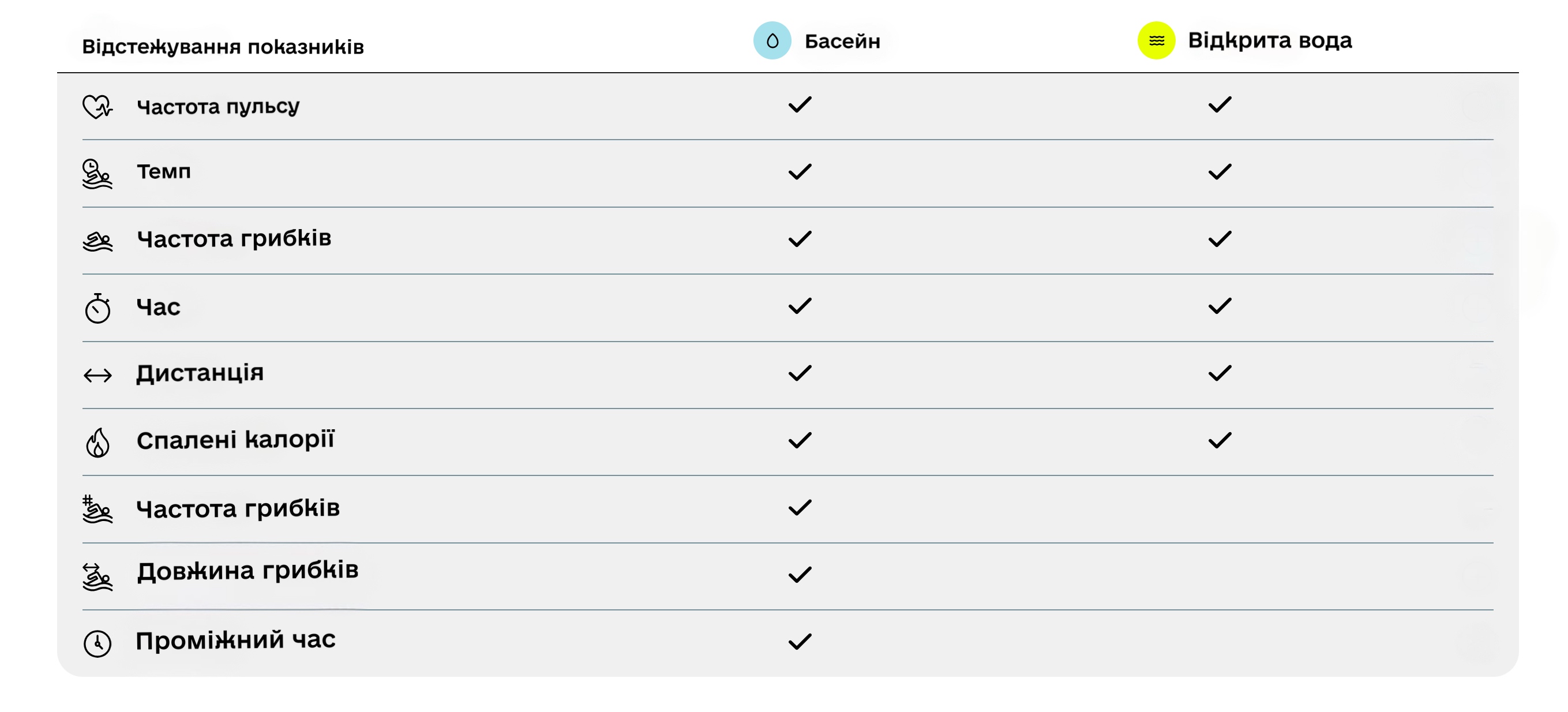The height and width of the screenshot is (712, 1568).
Task: Click the pool checkmark for Проміжний час
Action: click(800, 642)
